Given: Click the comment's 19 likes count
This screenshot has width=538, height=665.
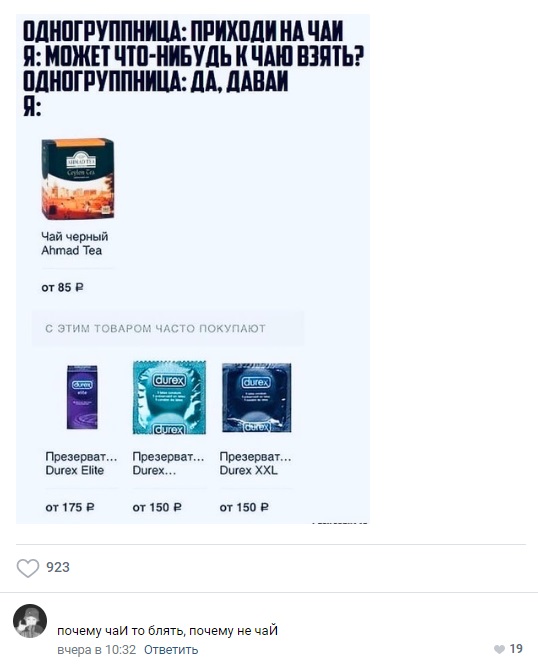Looking at the screenshot, I should click(516, 649).
